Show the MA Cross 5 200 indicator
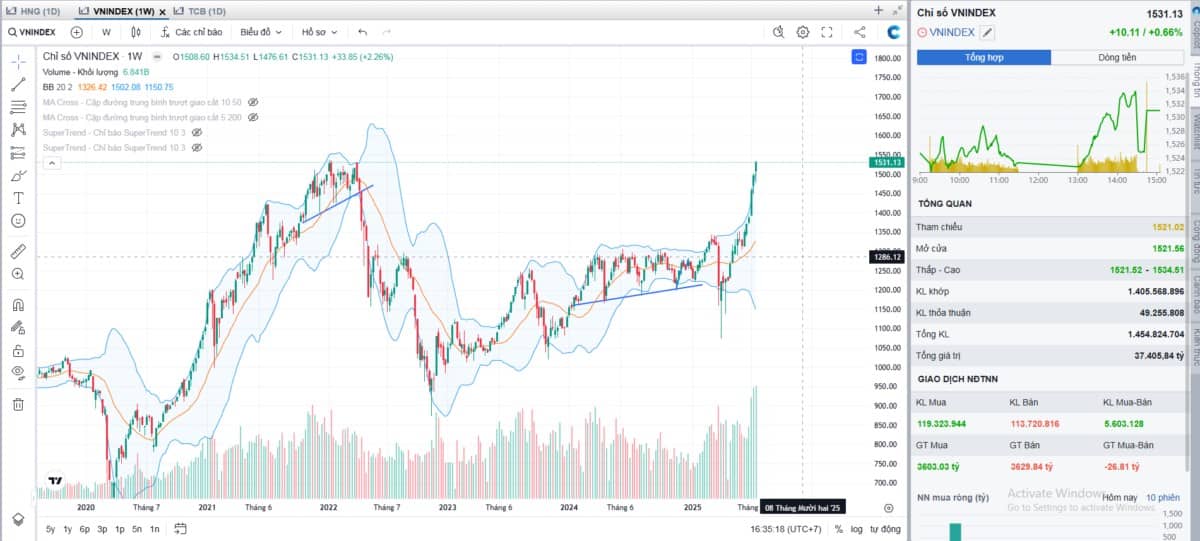The height and width of the screenshot is (541, 1200). [252, 117]
